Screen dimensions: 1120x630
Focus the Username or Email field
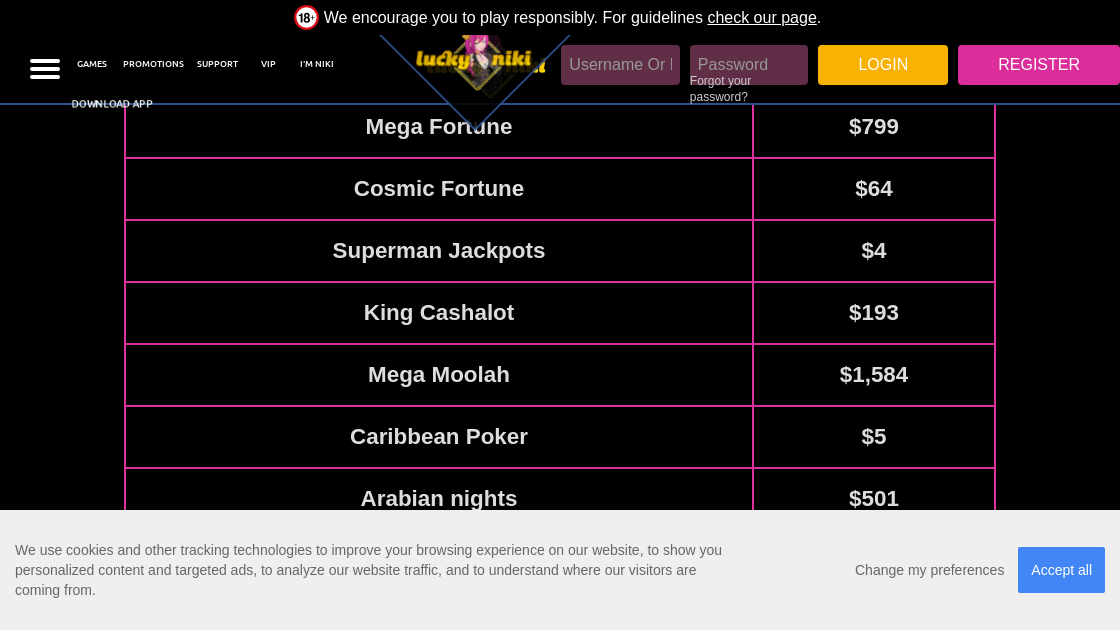620,65
